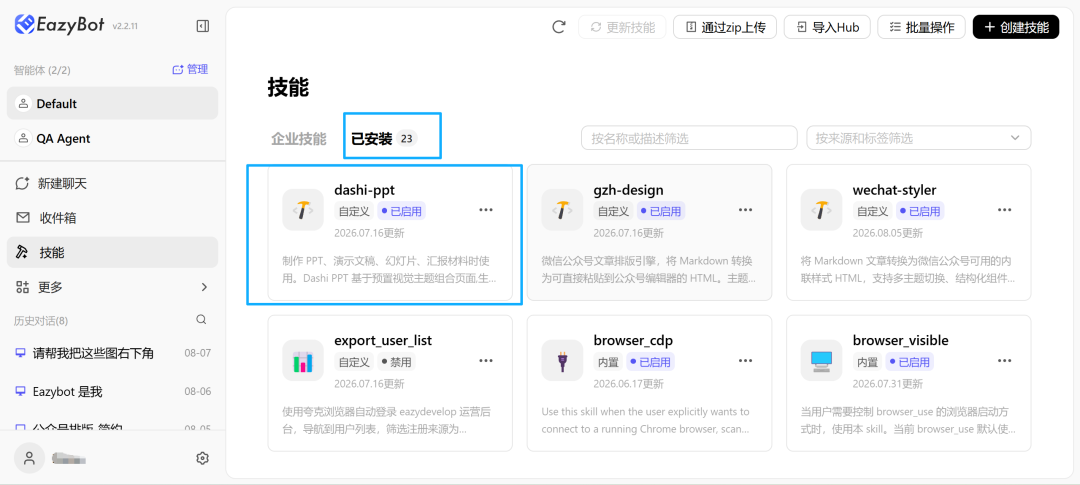The image size is (1080, 485).
Task: Open the skills page (技能) in sidebar
Action: tap(112, 252)
